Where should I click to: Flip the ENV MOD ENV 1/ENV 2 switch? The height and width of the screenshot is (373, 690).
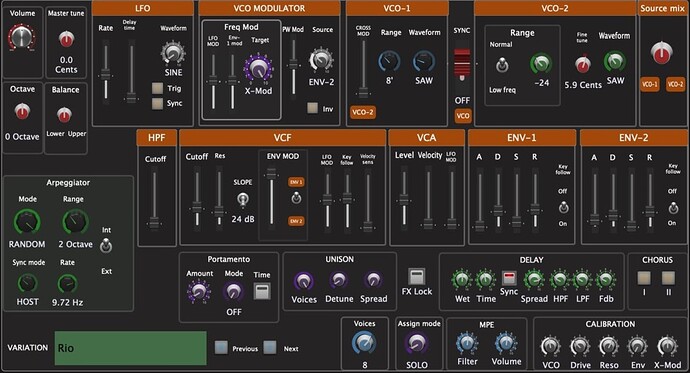(x=297, y=198)
